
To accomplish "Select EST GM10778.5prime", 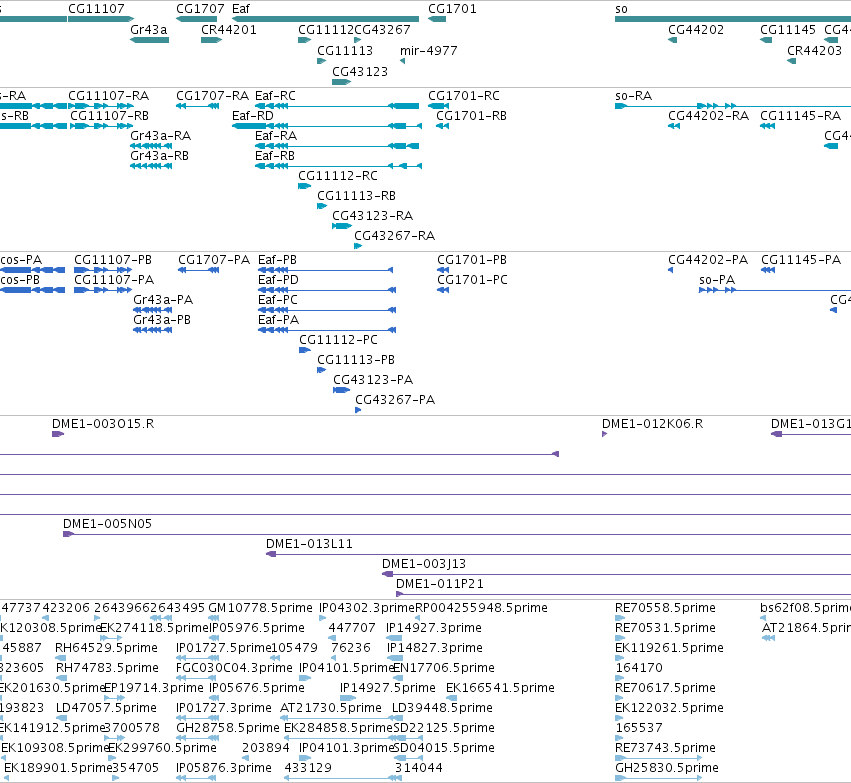I will 261,608.
